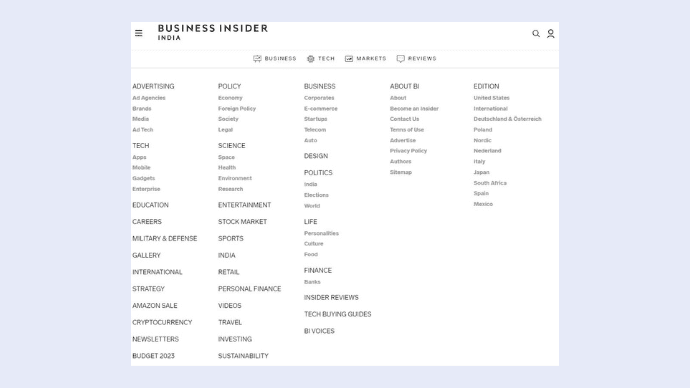Open the REVIEWS tab in top navigation

coord(422,59)
